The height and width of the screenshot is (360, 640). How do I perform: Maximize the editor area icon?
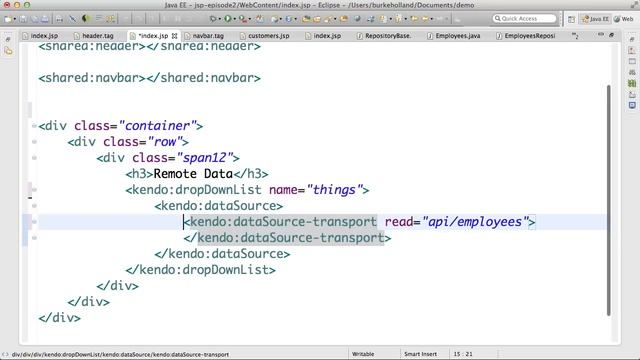click(x=611, y=35)
